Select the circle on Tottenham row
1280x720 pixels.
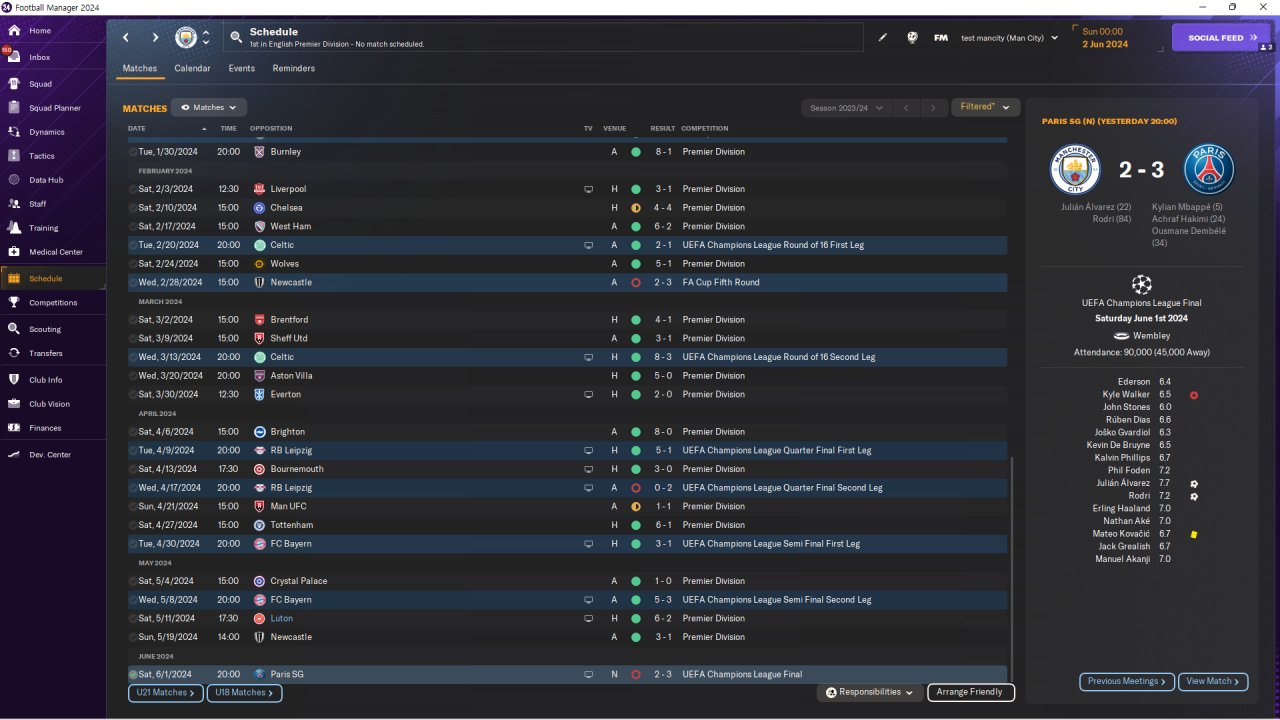[133, 525]
